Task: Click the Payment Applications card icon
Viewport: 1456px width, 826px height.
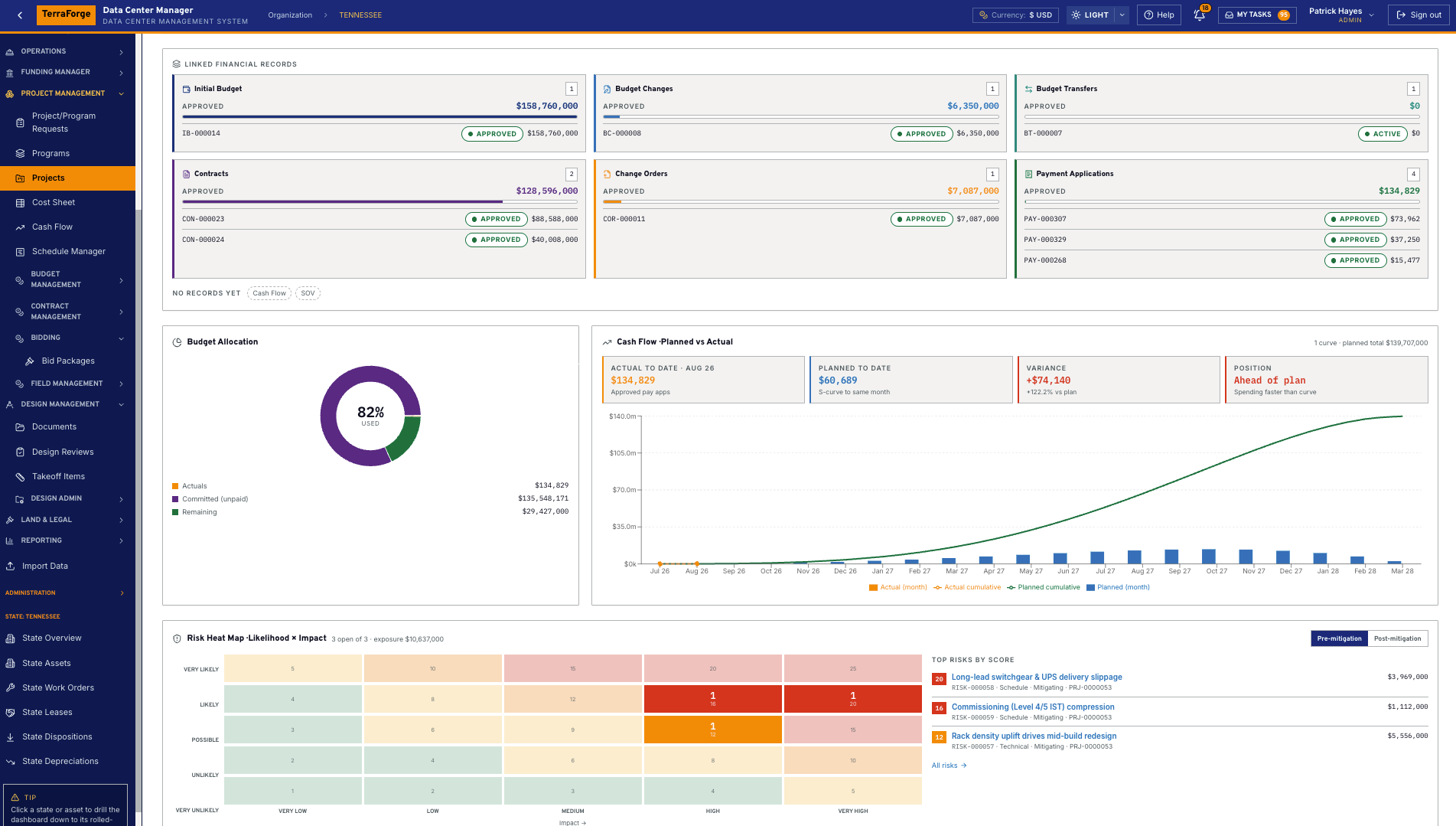Action: tap(1028, 174)
